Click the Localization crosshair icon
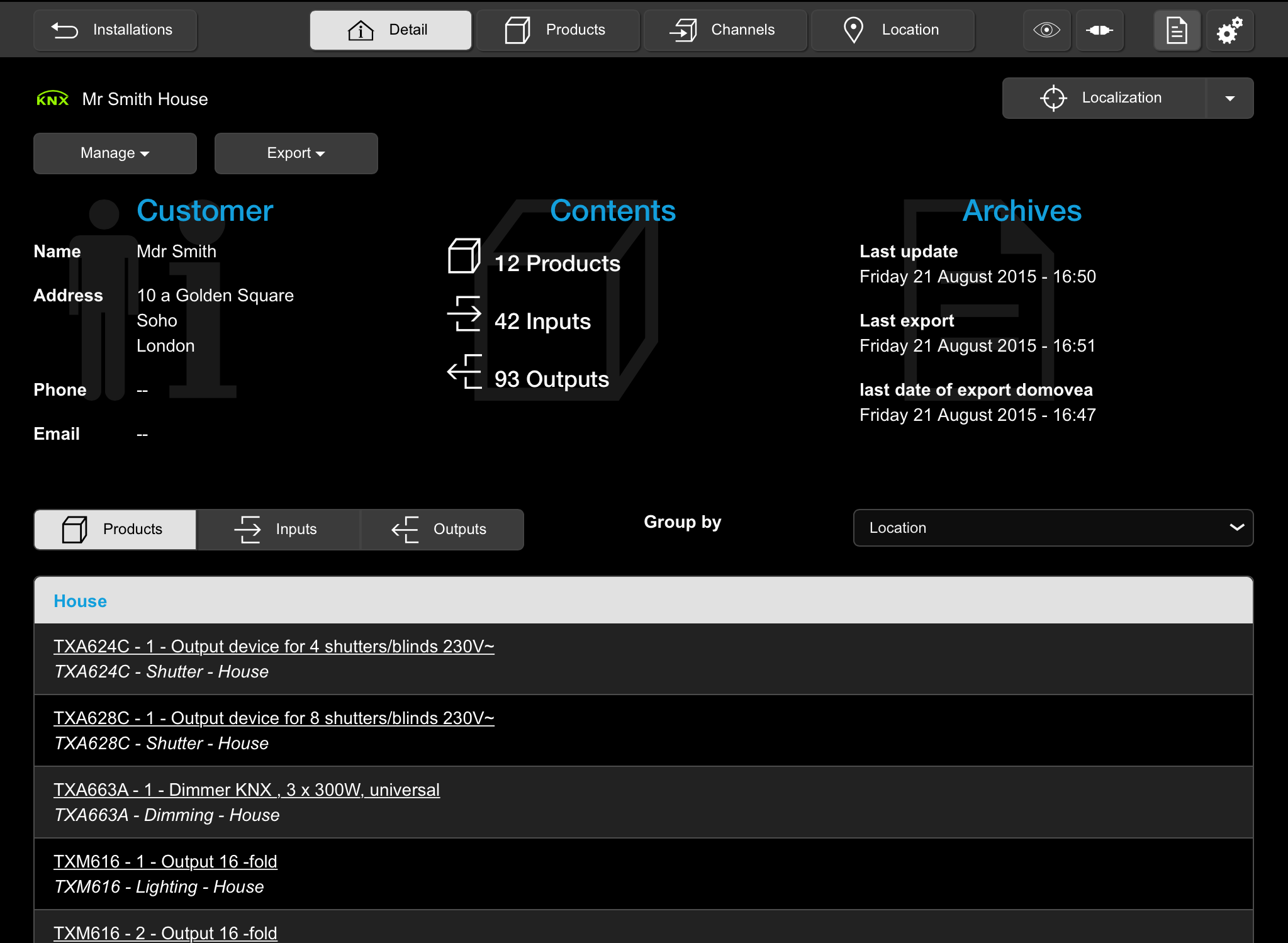Screen dimensions: 1288x943 click(1053, 98)
